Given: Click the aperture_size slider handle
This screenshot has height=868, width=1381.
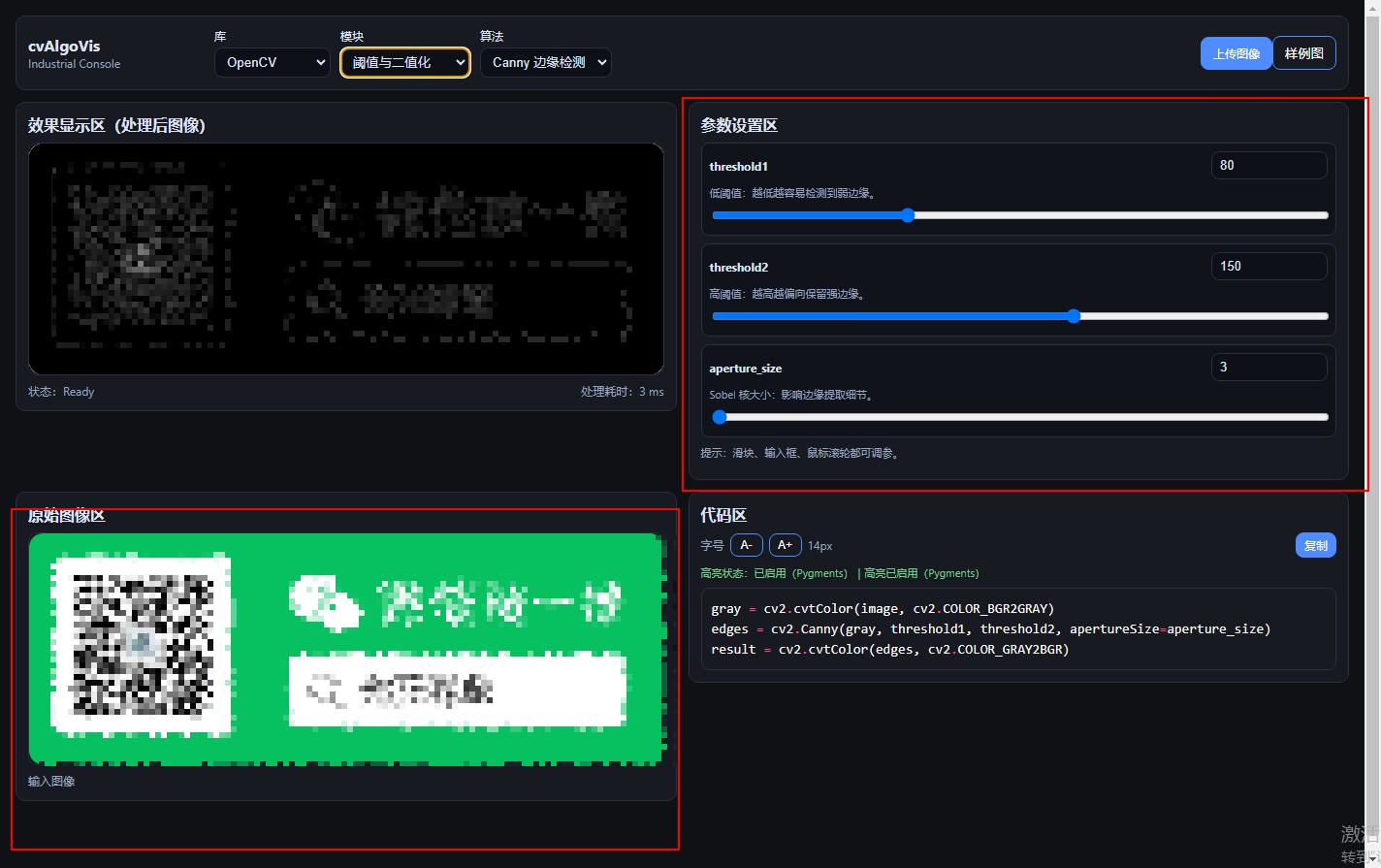Looking at the screenshot, I should click(x=720, y=417).
